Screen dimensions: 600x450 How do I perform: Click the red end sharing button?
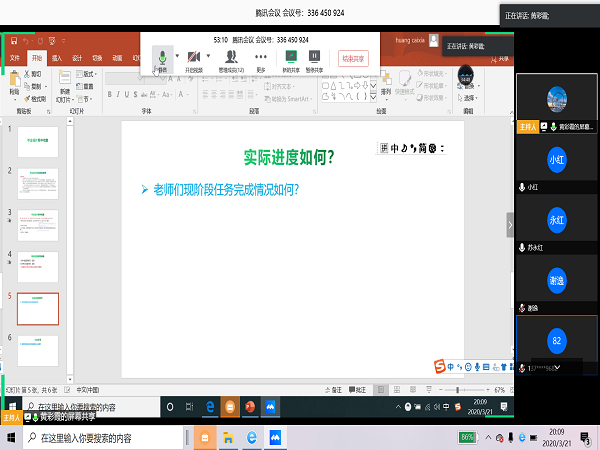click(x=353, y=58)
